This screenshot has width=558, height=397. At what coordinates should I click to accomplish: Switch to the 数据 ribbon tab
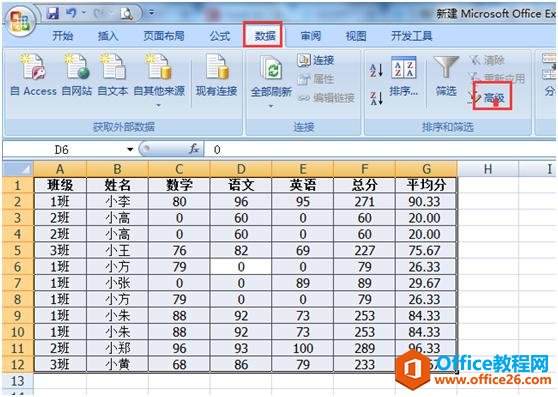tap(264, 36)
